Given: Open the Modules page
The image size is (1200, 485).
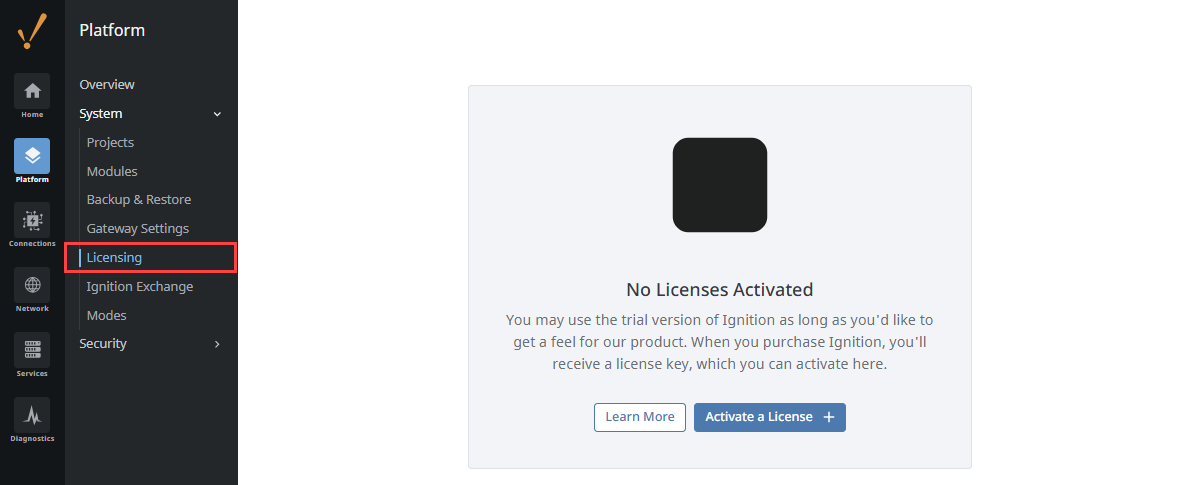Looking at the screenshot, I should click(x=112, y=172).
